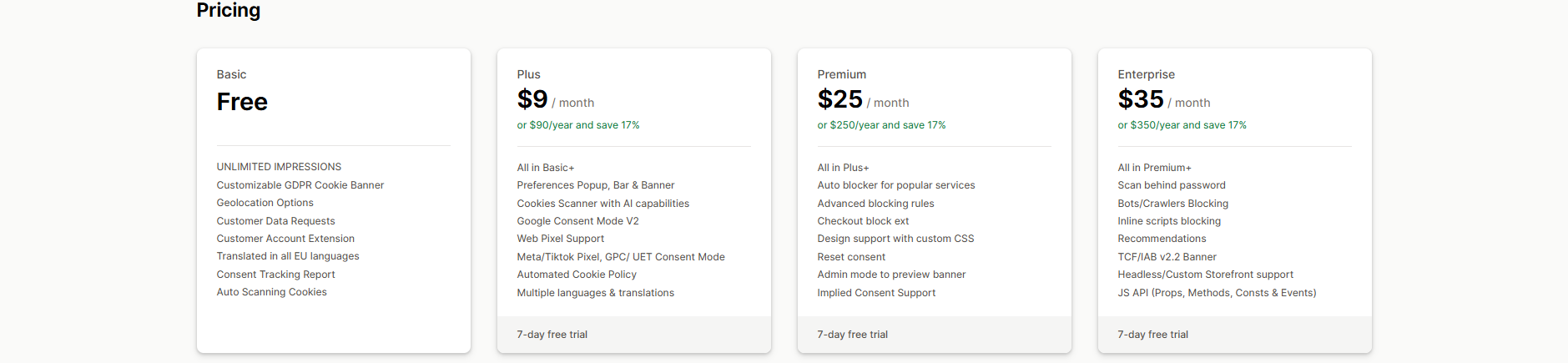Viewport: 1568px width, 363px height.
Task: Select the Enterprise plan title
Action: coord(1146,74)
